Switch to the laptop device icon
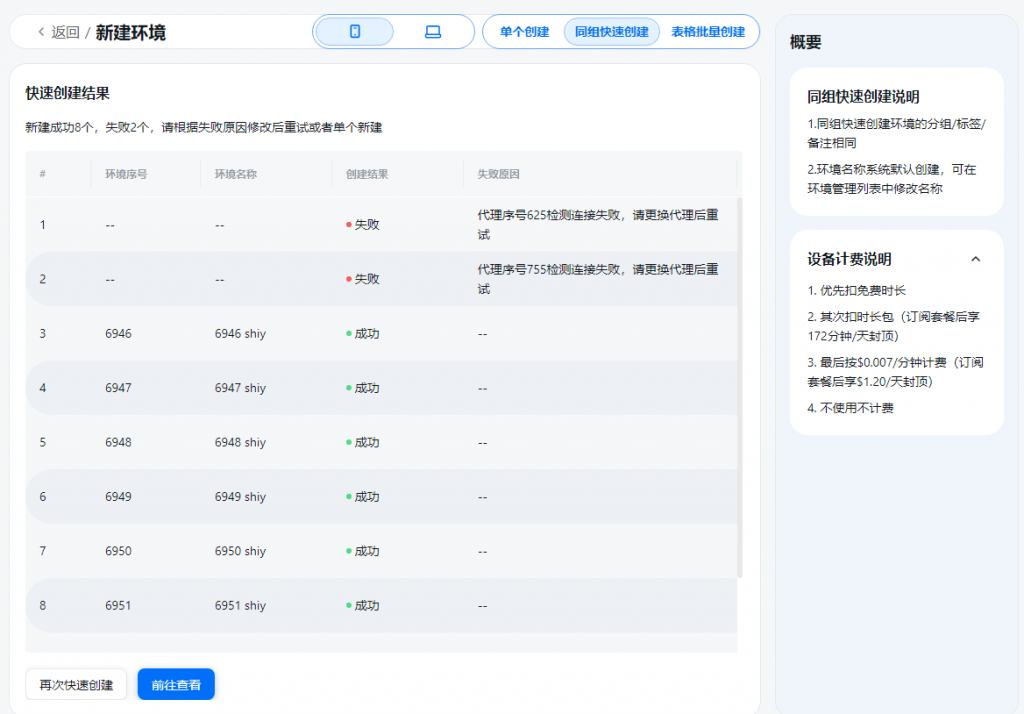 tap(433, 31)
